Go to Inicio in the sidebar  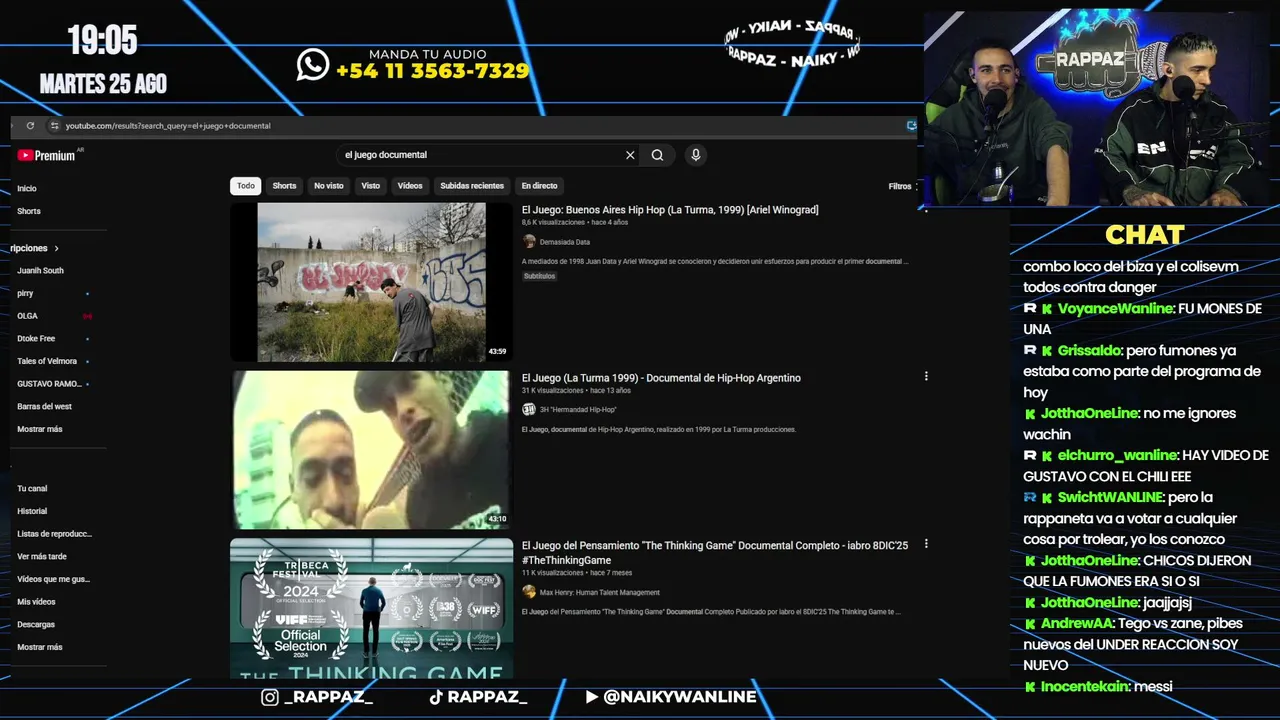click(x=27, y=188)
